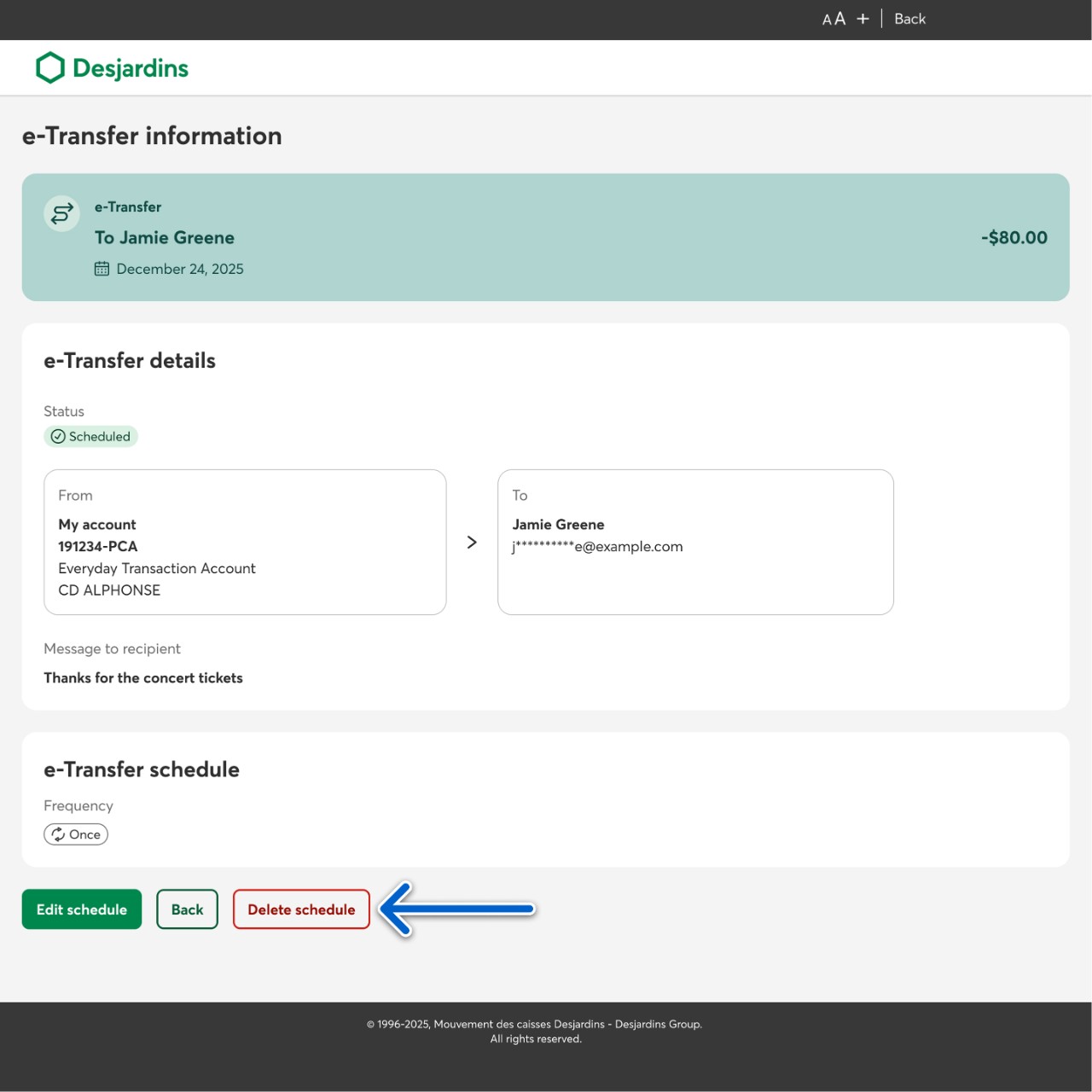This screenshot has height=1092, width=1092.
Task: Click the recurring arrows icon in Once badge
Action: (58, 834)
